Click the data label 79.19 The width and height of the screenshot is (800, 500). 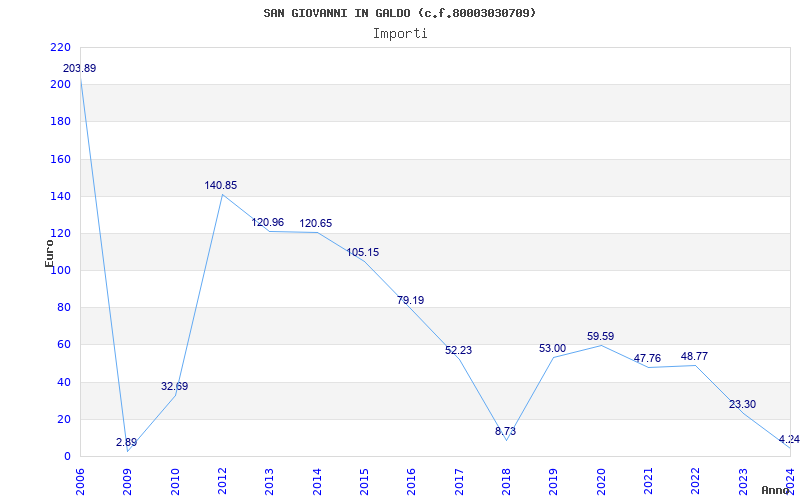tap(411, 301)
